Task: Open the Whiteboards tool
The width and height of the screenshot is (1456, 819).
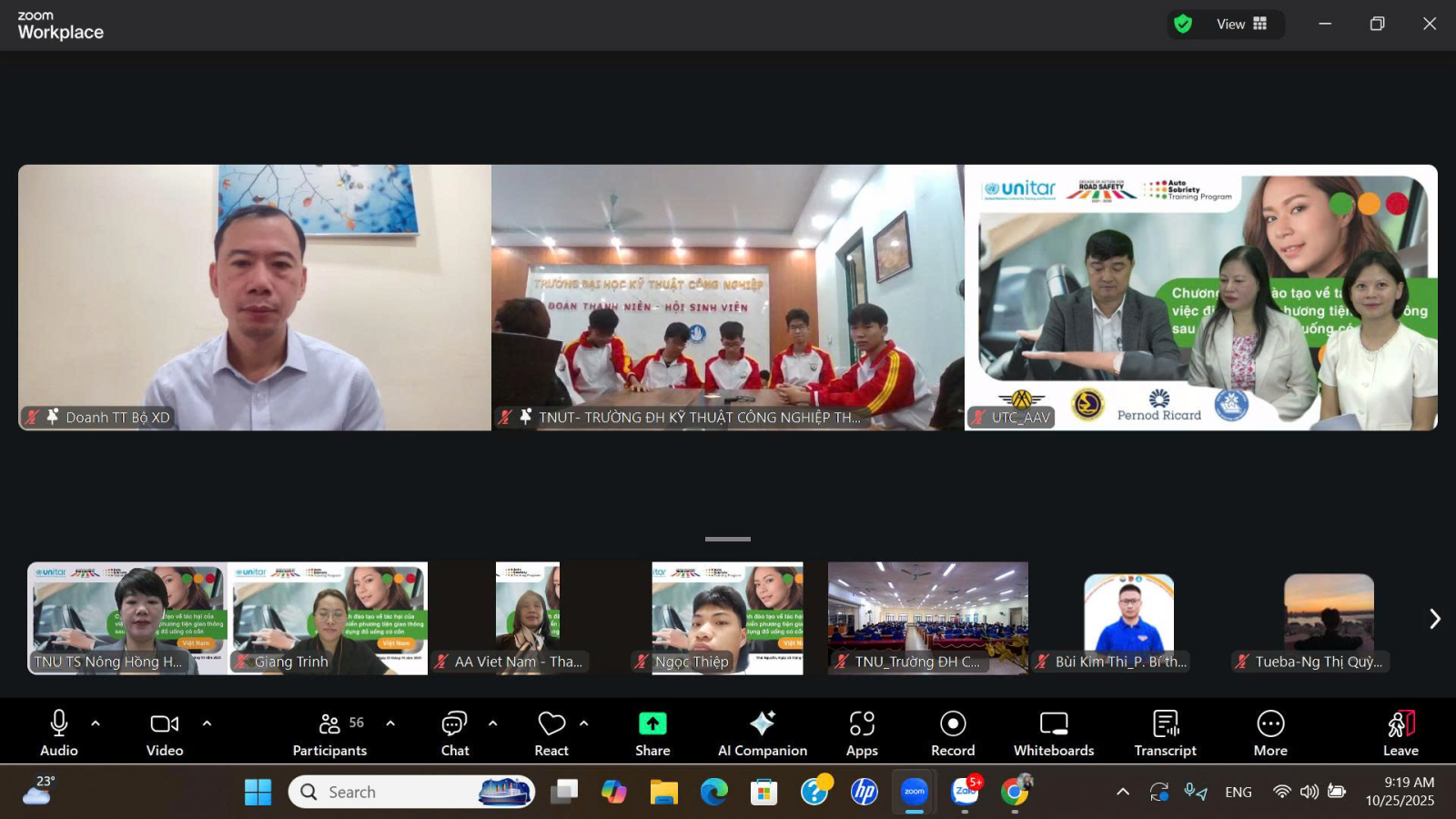Action: coord(1054,733)
